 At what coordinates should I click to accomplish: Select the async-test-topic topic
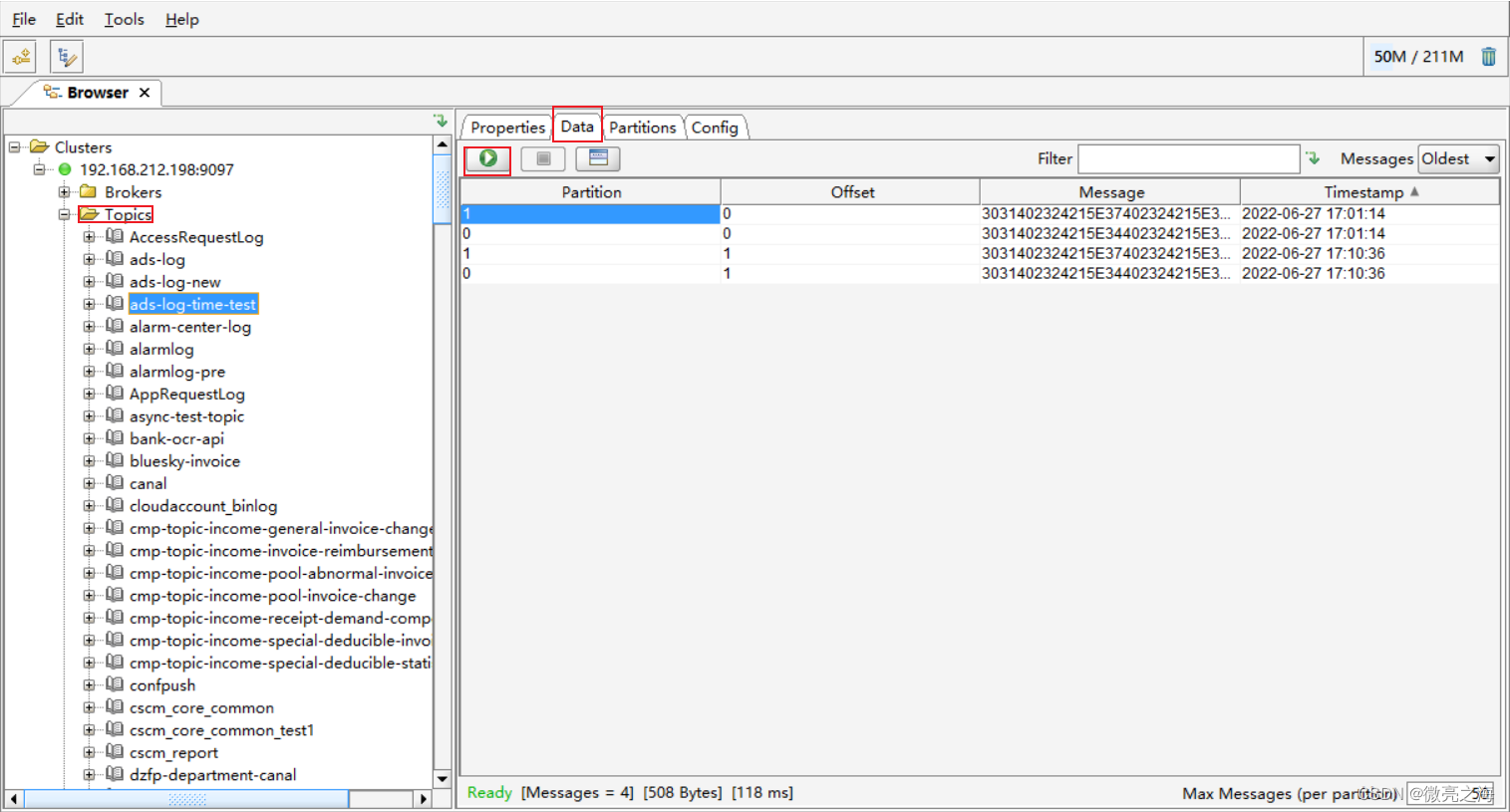(186, 416)
